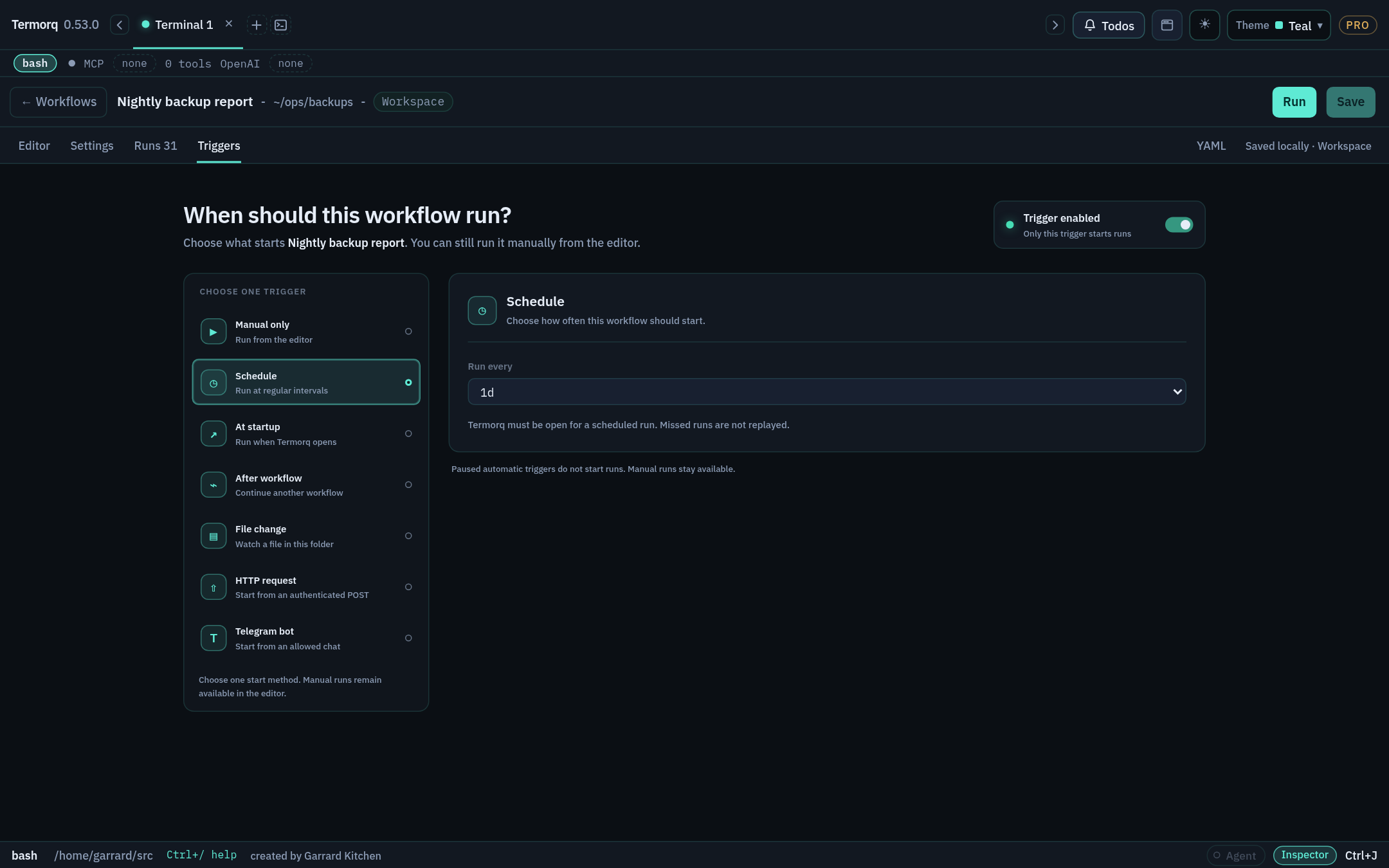Click the After workflow chain icon
Viewport: 1389px width, 868px height.
(213, 485)
